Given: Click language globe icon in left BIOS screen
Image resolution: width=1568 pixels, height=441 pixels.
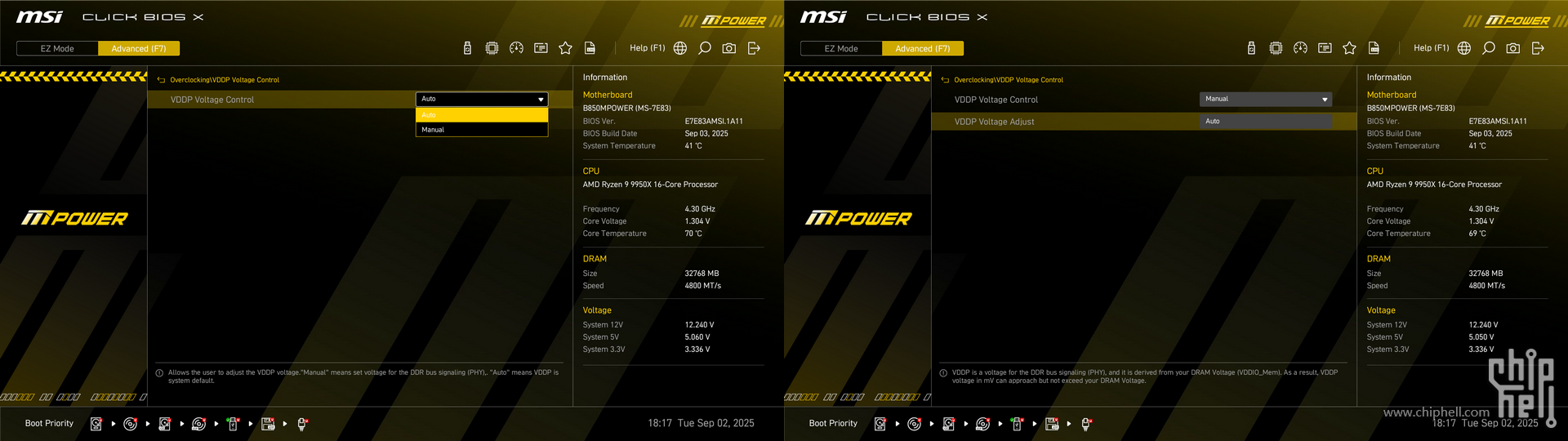Looking at the screenshot, I should coord(680,48).
